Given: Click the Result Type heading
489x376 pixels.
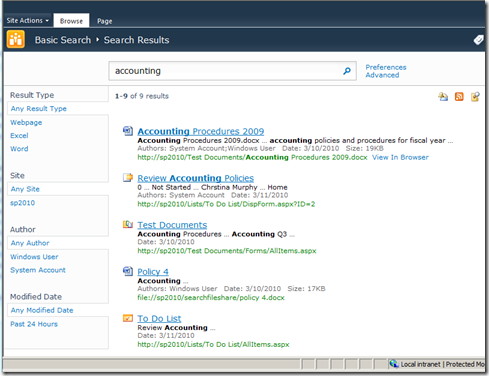Looking at the screenshot, I should (32, 95).
